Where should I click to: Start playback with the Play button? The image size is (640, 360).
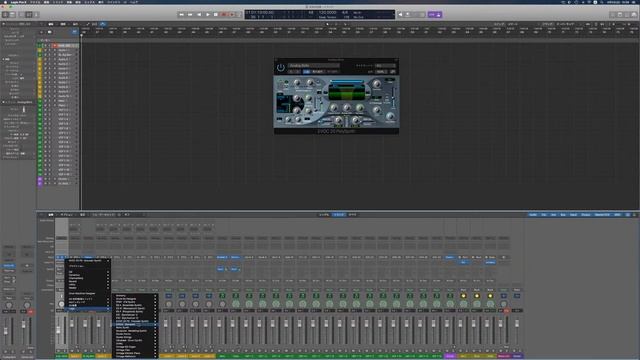(x=207, y=15)
